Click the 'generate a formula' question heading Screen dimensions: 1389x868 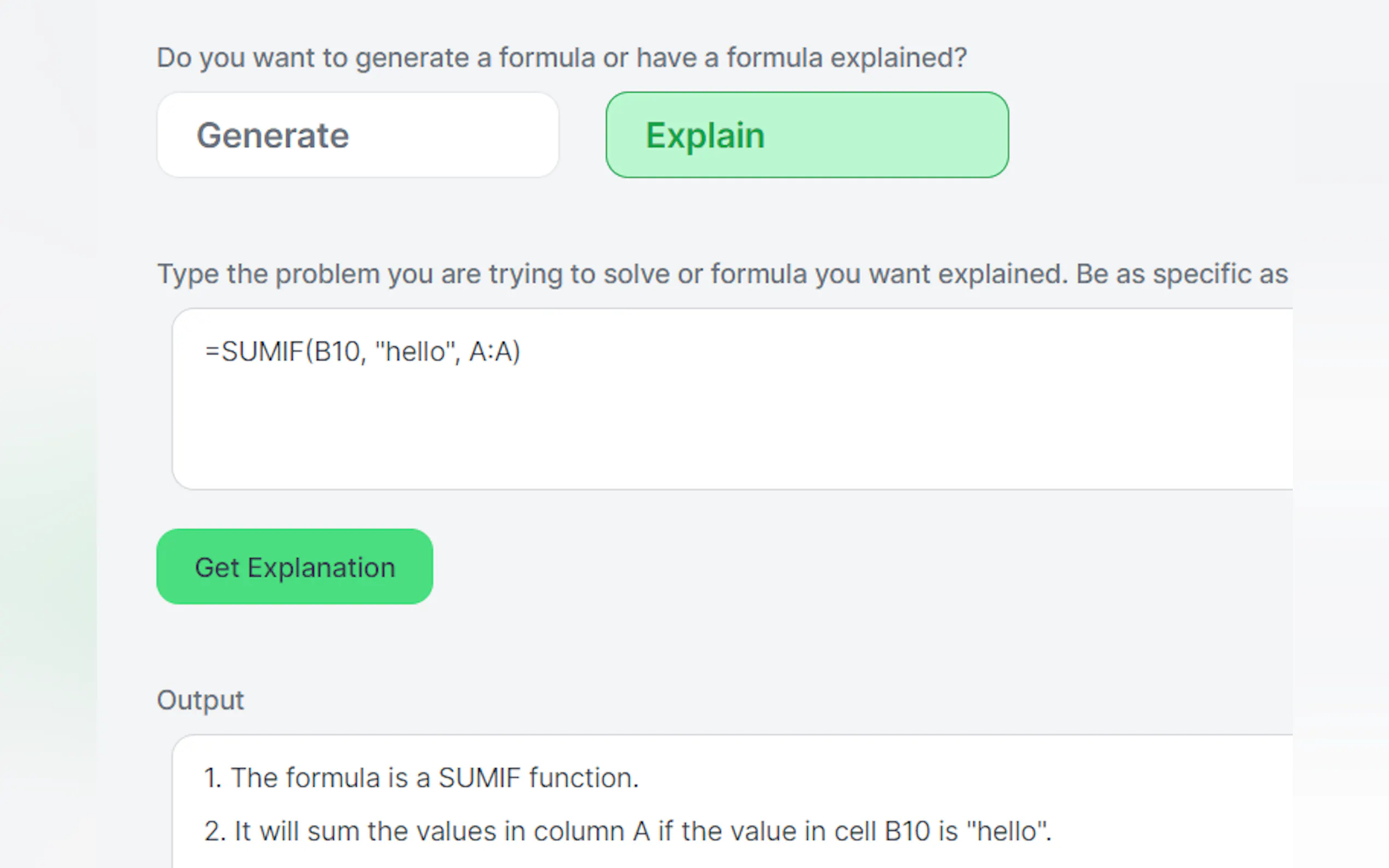[x=562, y=57]
